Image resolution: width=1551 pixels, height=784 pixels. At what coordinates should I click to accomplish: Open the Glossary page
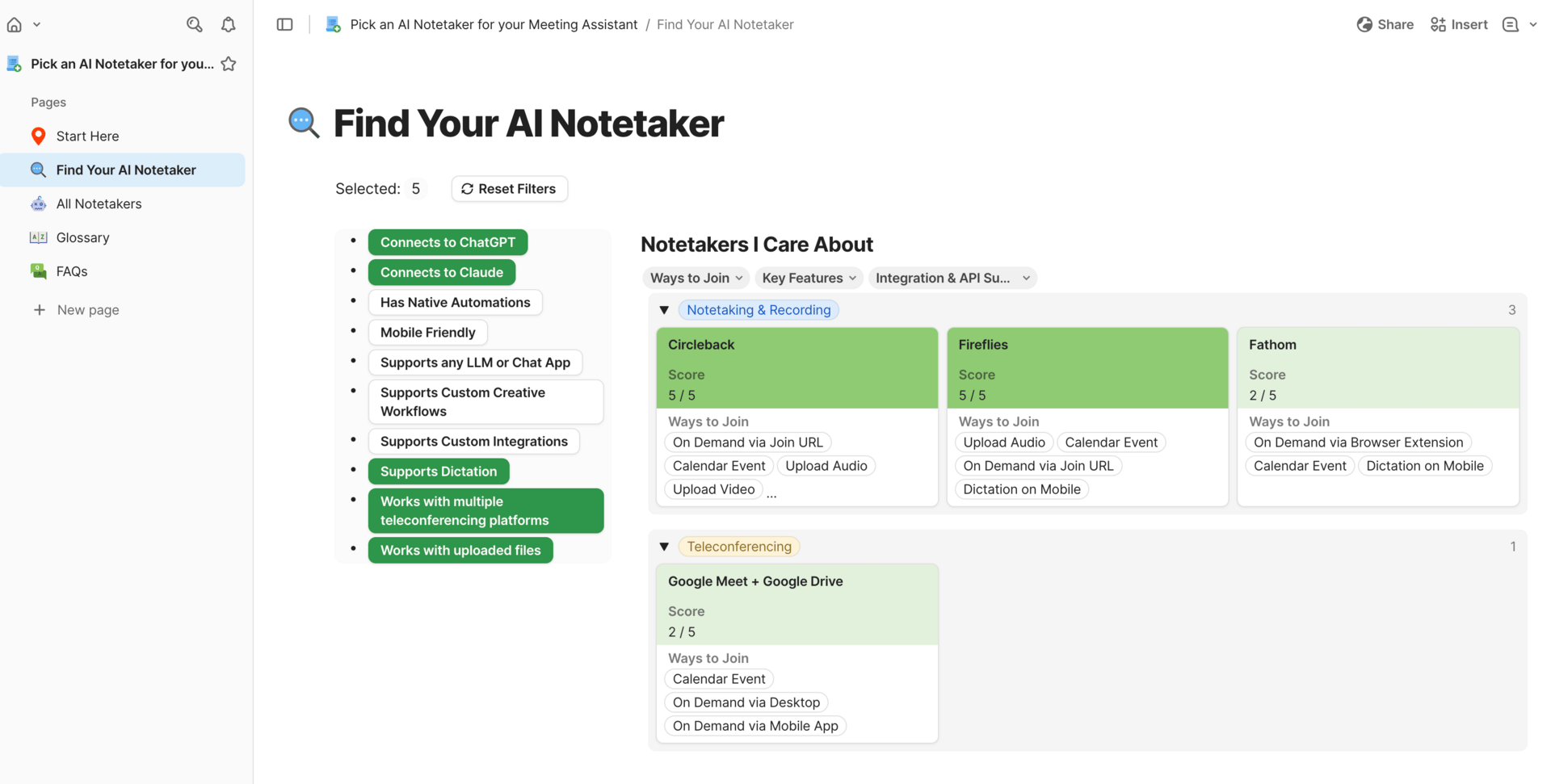click(82, 238)
